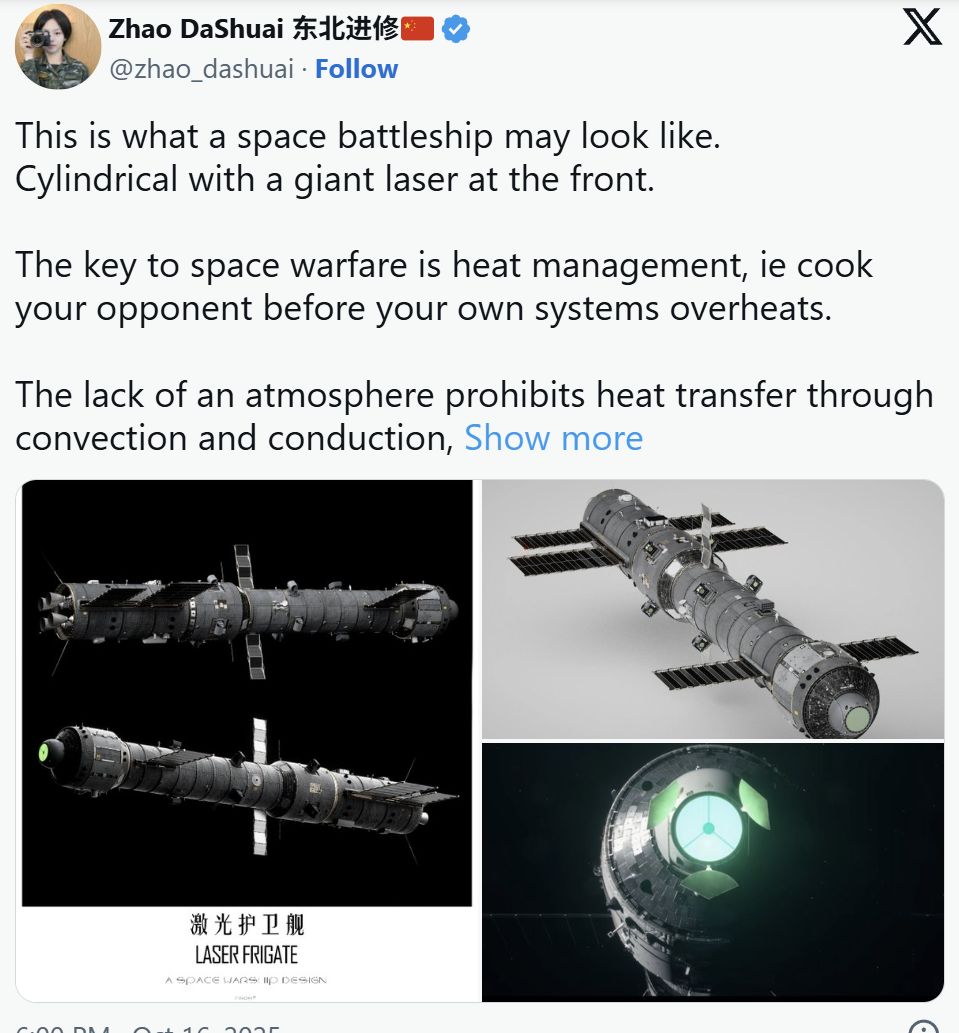Click the info icon at bottom right
Viewport: 959px width, 1033px height.
tap(923, 1026)
